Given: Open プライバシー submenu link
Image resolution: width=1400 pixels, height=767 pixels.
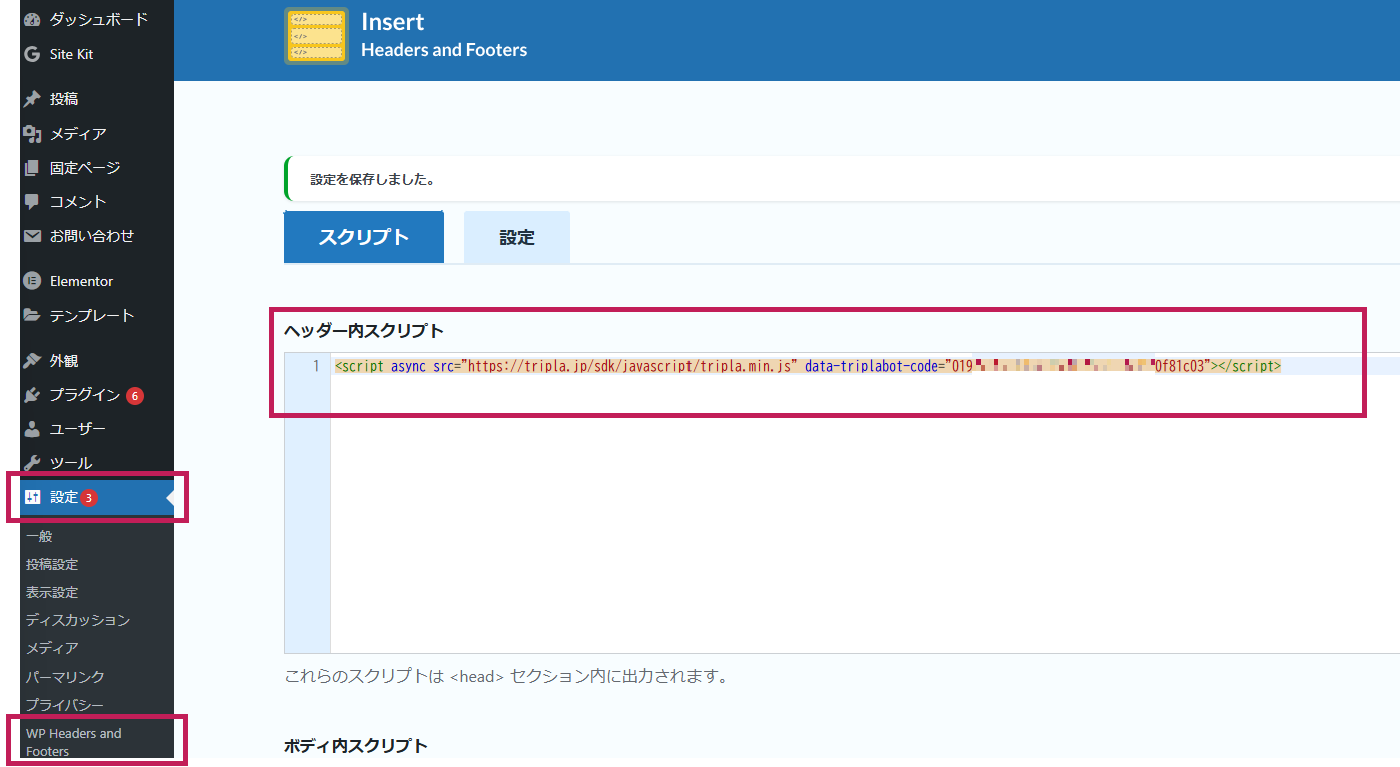Looking at the screenshot, I should coord(65,705).
